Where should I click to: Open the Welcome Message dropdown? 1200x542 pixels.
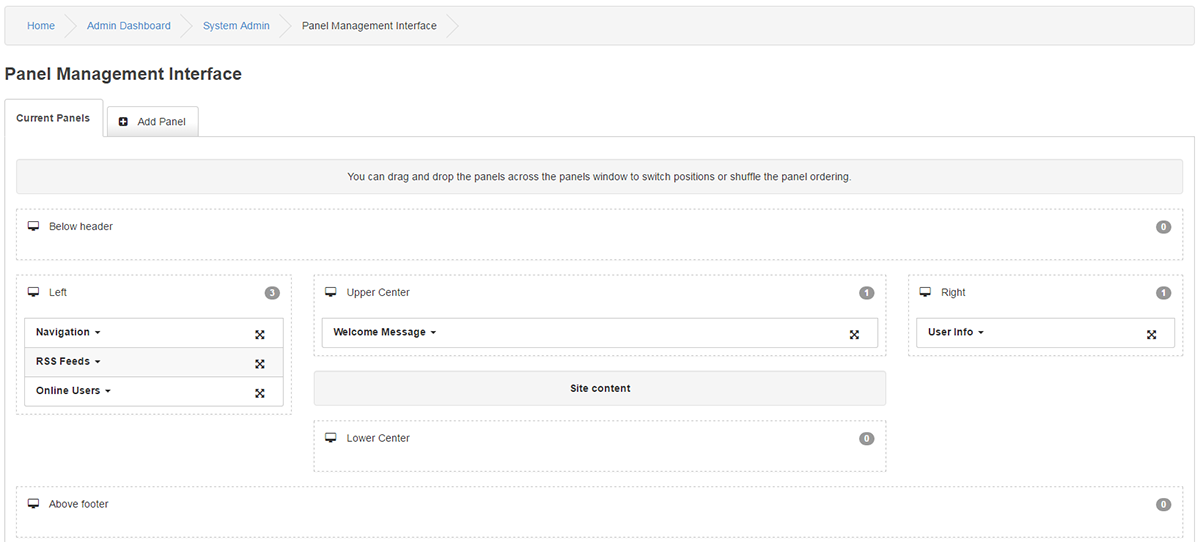[x=385, y=332]
